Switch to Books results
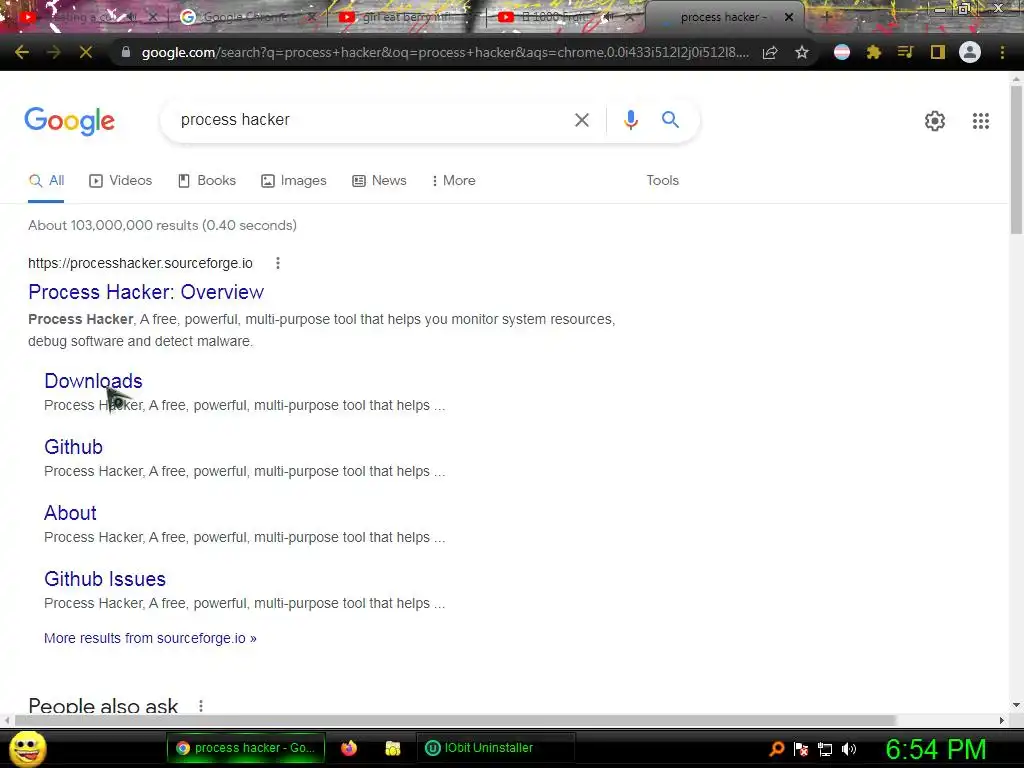The width and height of the screenshot is (1024, 768). (x=207, y=181)
